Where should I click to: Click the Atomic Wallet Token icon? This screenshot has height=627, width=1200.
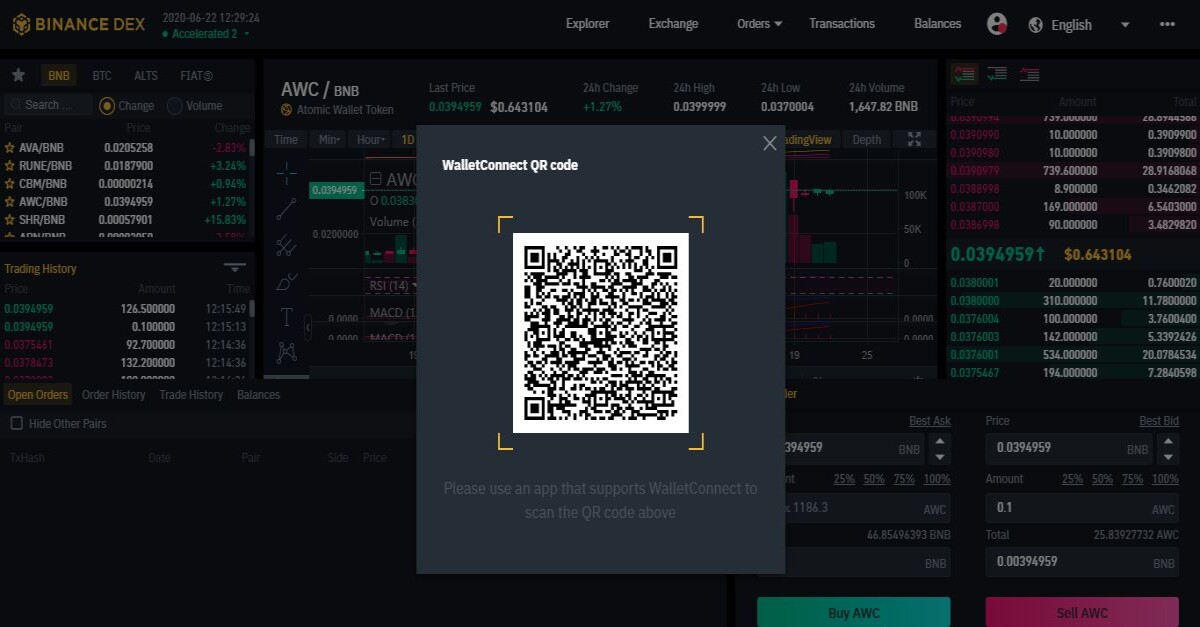click(287, 110)
